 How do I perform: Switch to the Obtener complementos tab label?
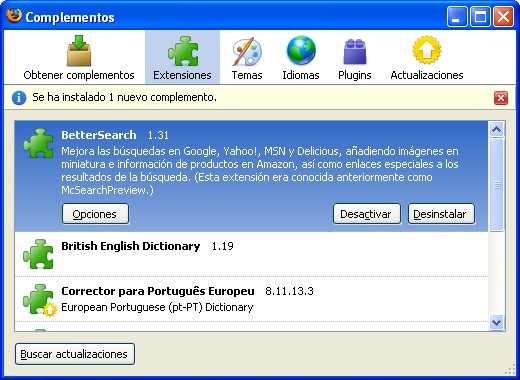click(x=79, y=75)
